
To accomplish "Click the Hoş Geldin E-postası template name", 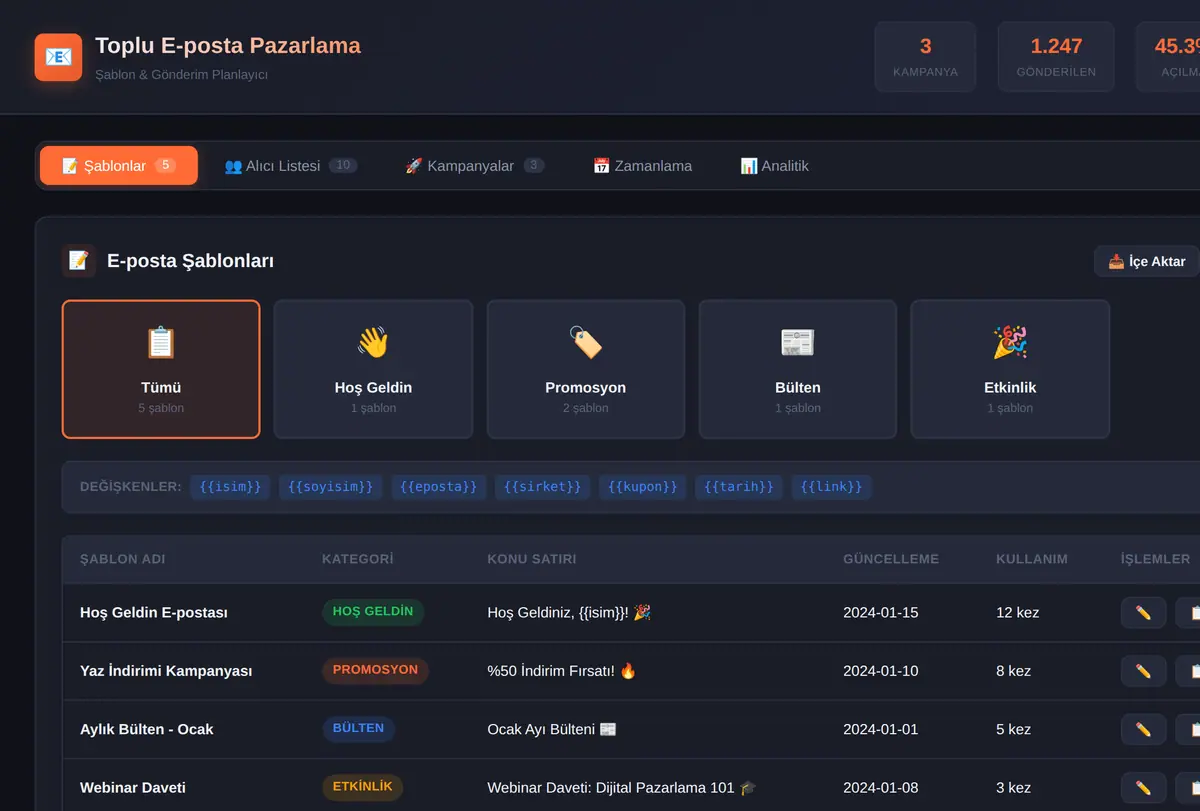I will (x=154, y=612).
